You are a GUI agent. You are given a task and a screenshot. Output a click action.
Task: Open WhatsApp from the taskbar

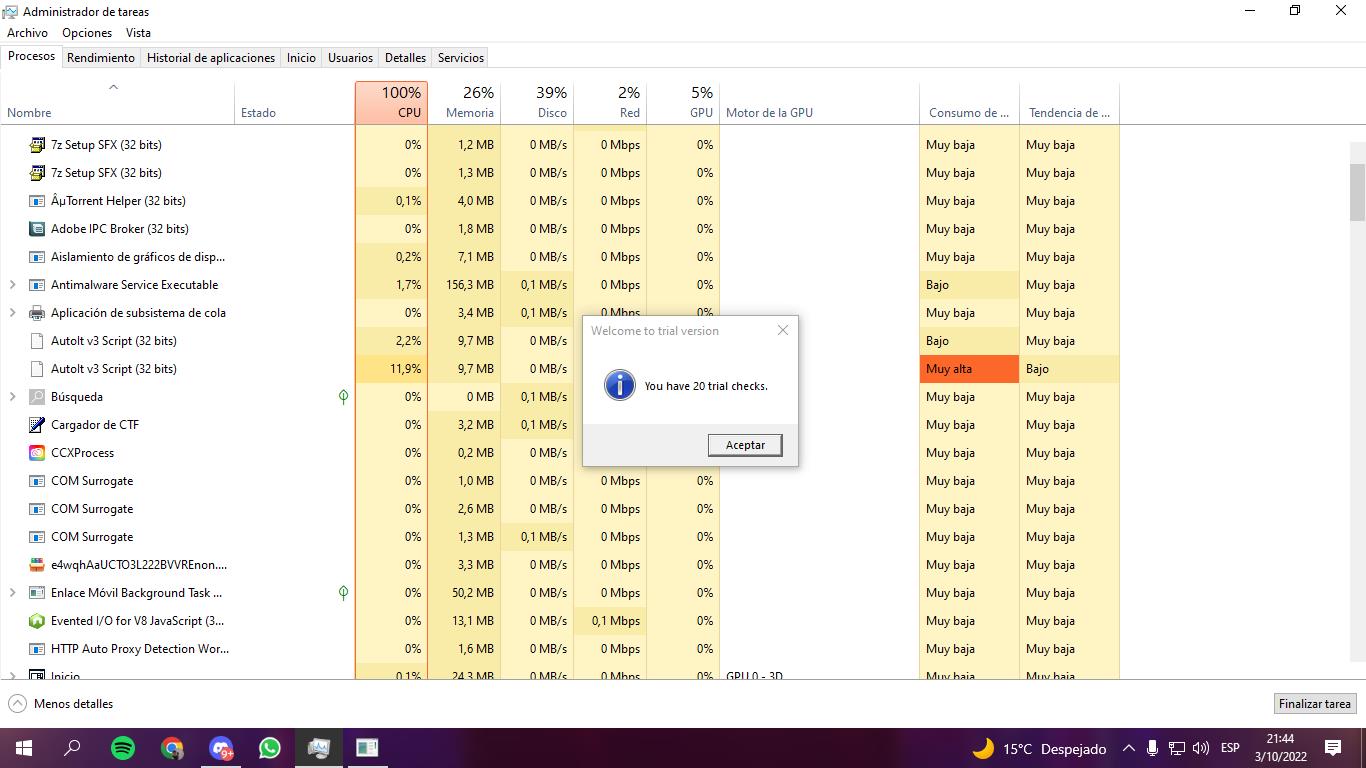pos(270,748)
